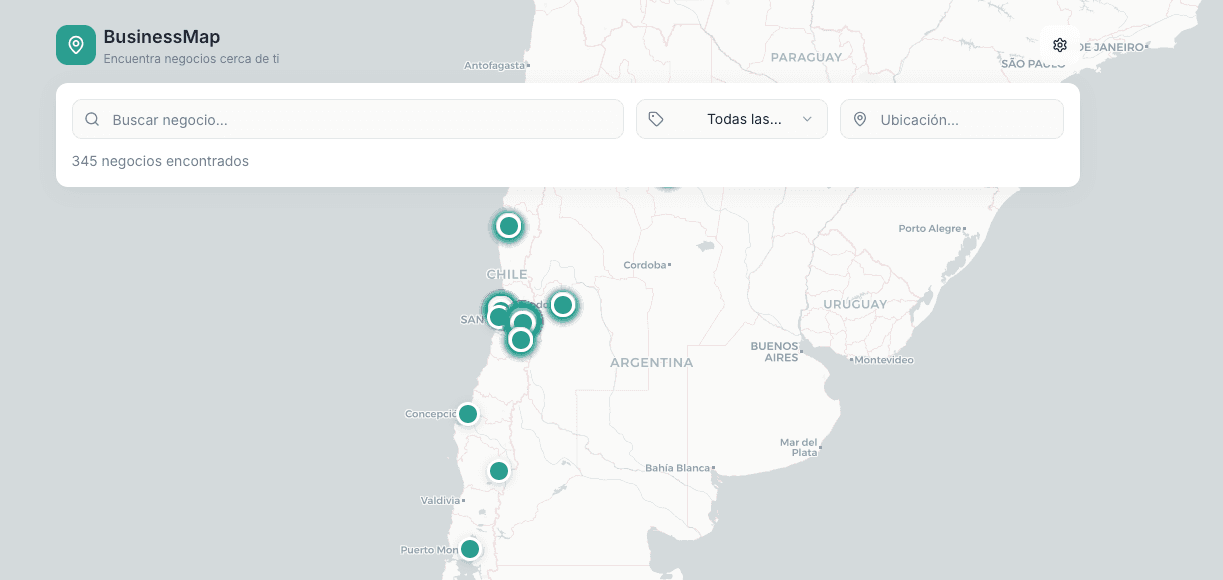This screenshot has height=580, width=1223.
Task: Select the business marker near Valdivia
Action: coord(498,470)
